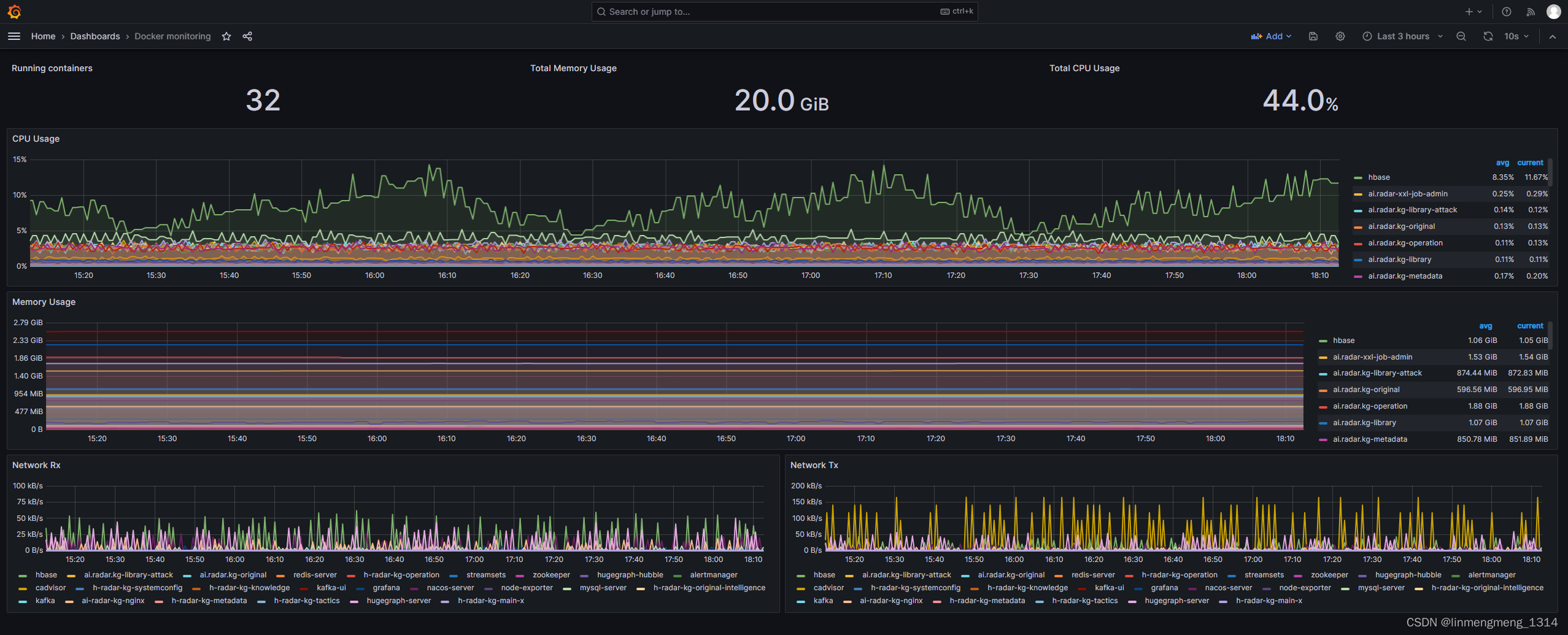Share the dashboard via share icon
The image size is (1568, 635).
pos(247,36)
